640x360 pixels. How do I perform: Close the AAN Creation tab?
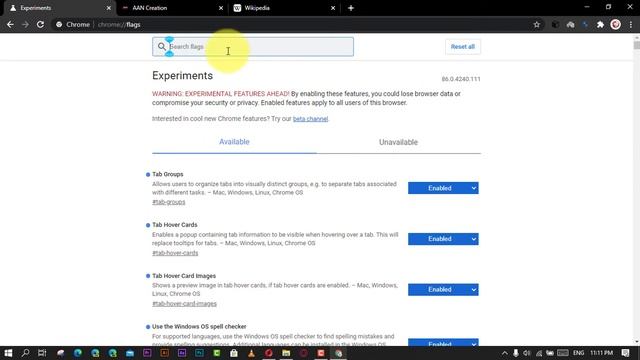click(x=221, y=8)
